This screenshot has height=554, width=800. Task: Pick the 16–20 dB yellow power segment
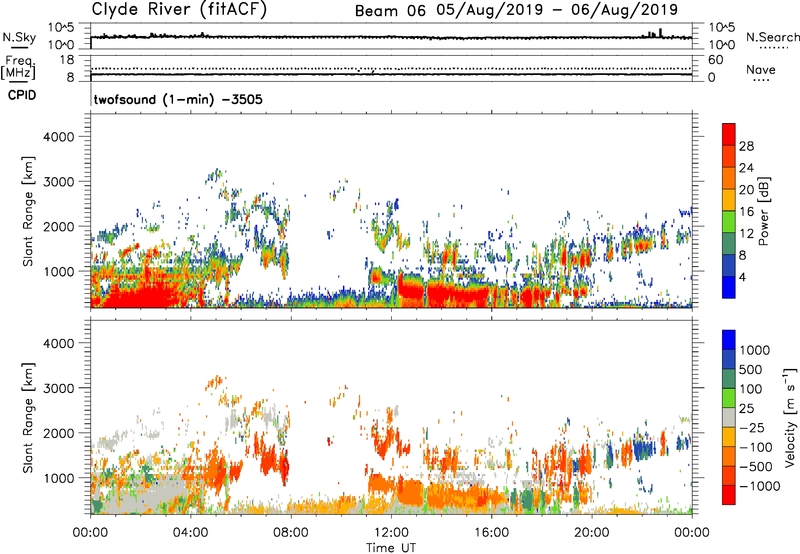pos(729,199)
